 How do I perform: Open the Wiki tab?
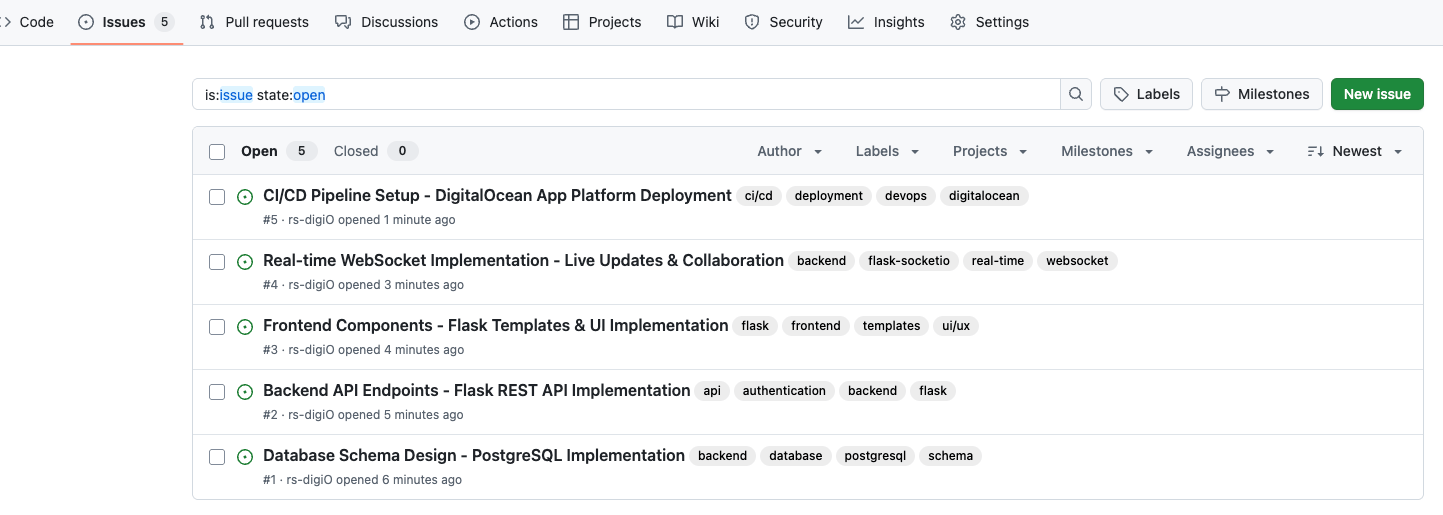pos(693,22)
